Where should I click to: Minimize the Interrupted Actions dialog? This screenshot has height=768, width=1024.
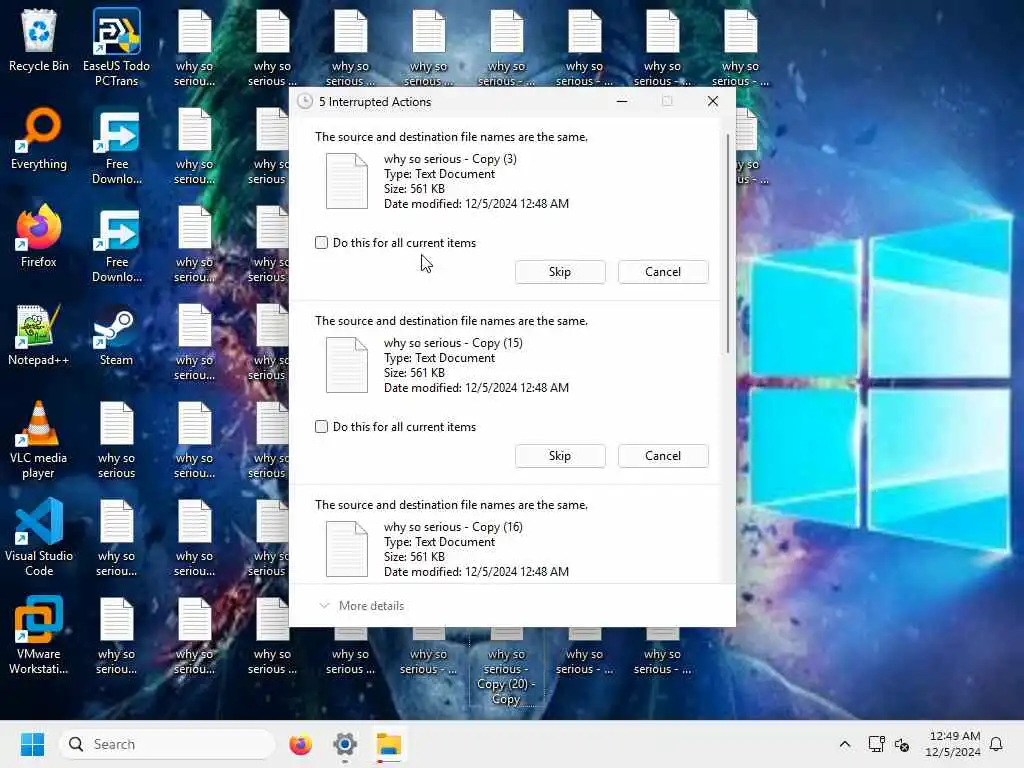coord(622,101)
